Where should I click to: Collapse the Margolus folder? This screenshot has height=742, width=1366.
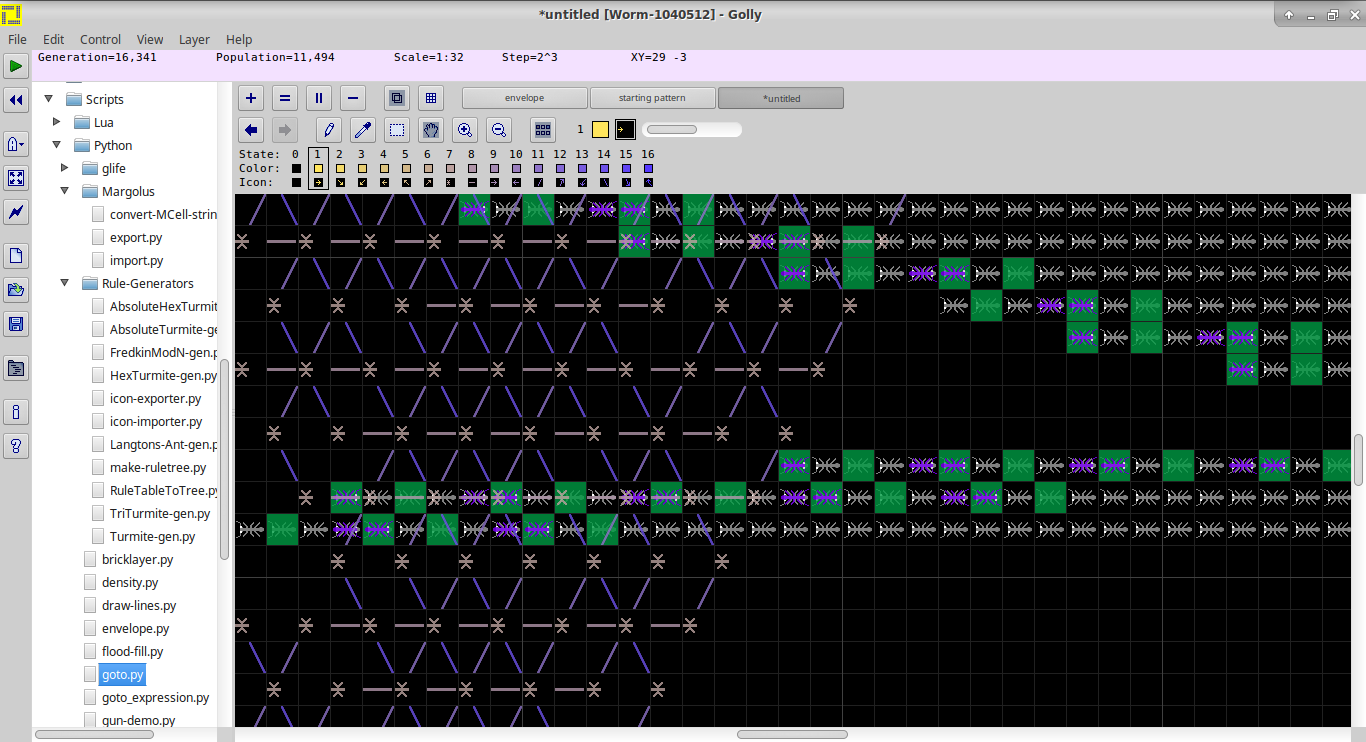65,191
